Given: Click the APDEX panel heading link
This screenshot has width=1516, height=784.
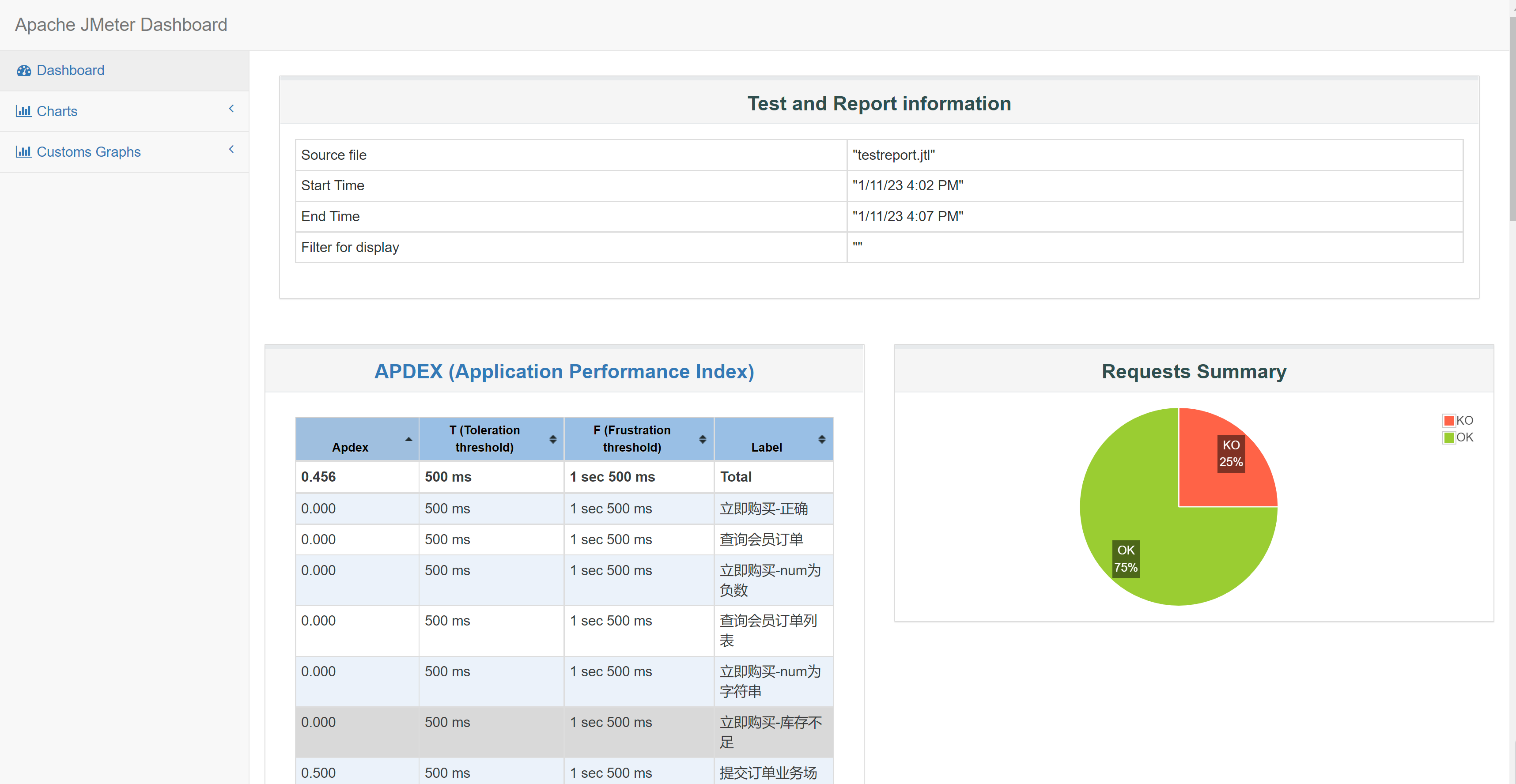Looking at the screenshot, I should (x=564, y=372).
